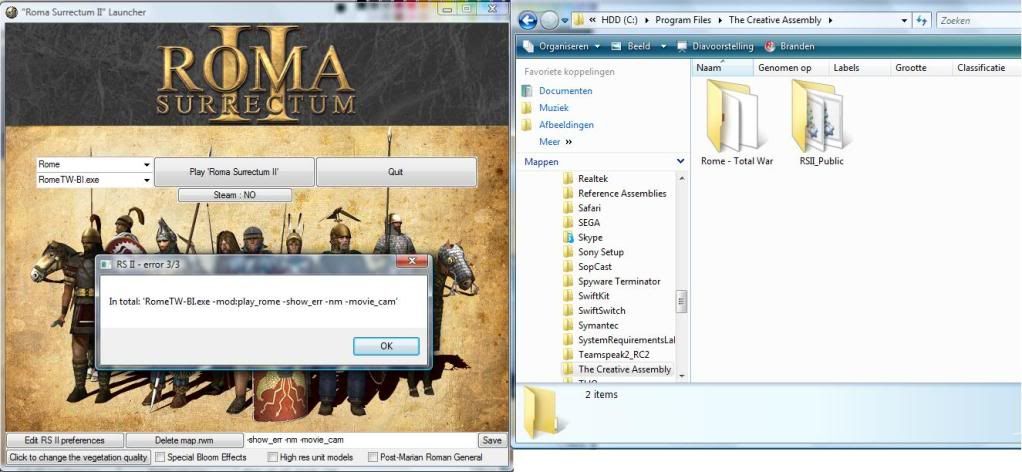
Task: Click the Branden toolbar button
Action: click(x=791, y=46)
